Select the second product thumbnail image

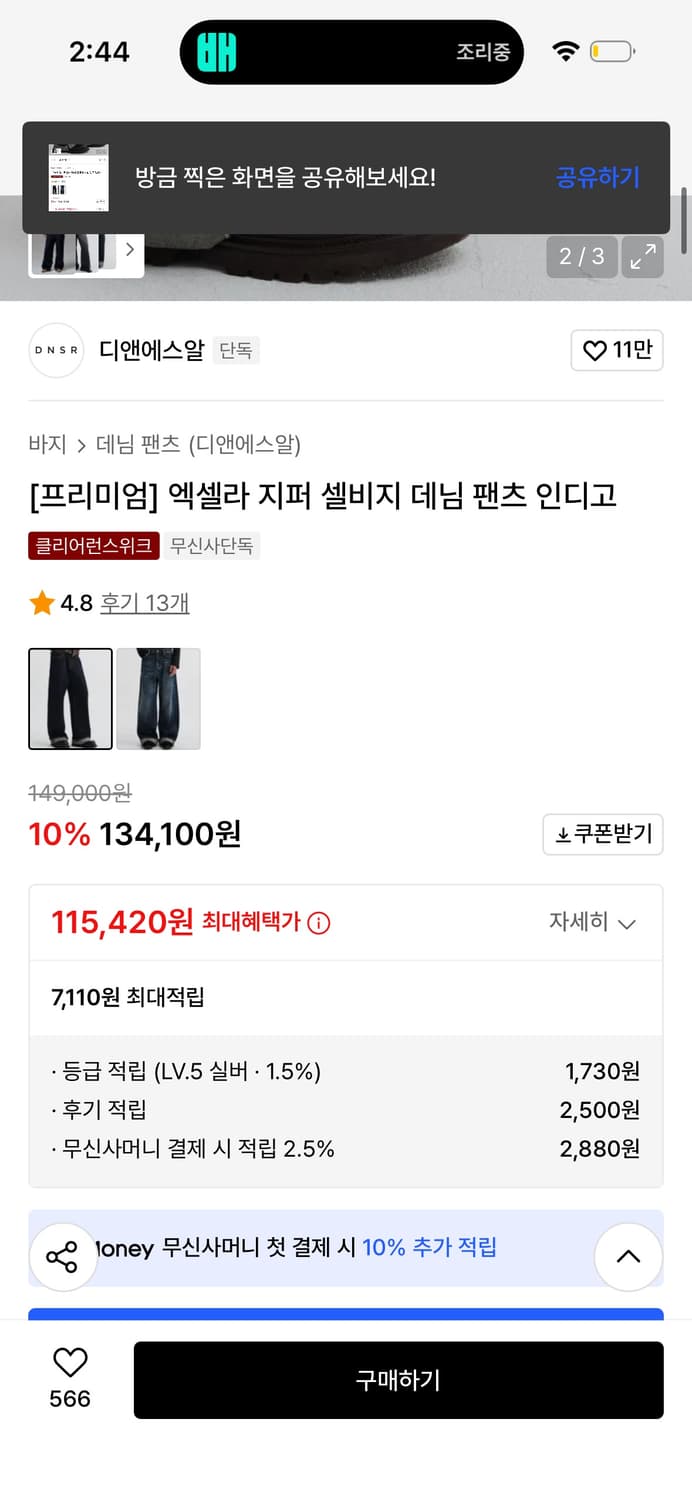159,699
